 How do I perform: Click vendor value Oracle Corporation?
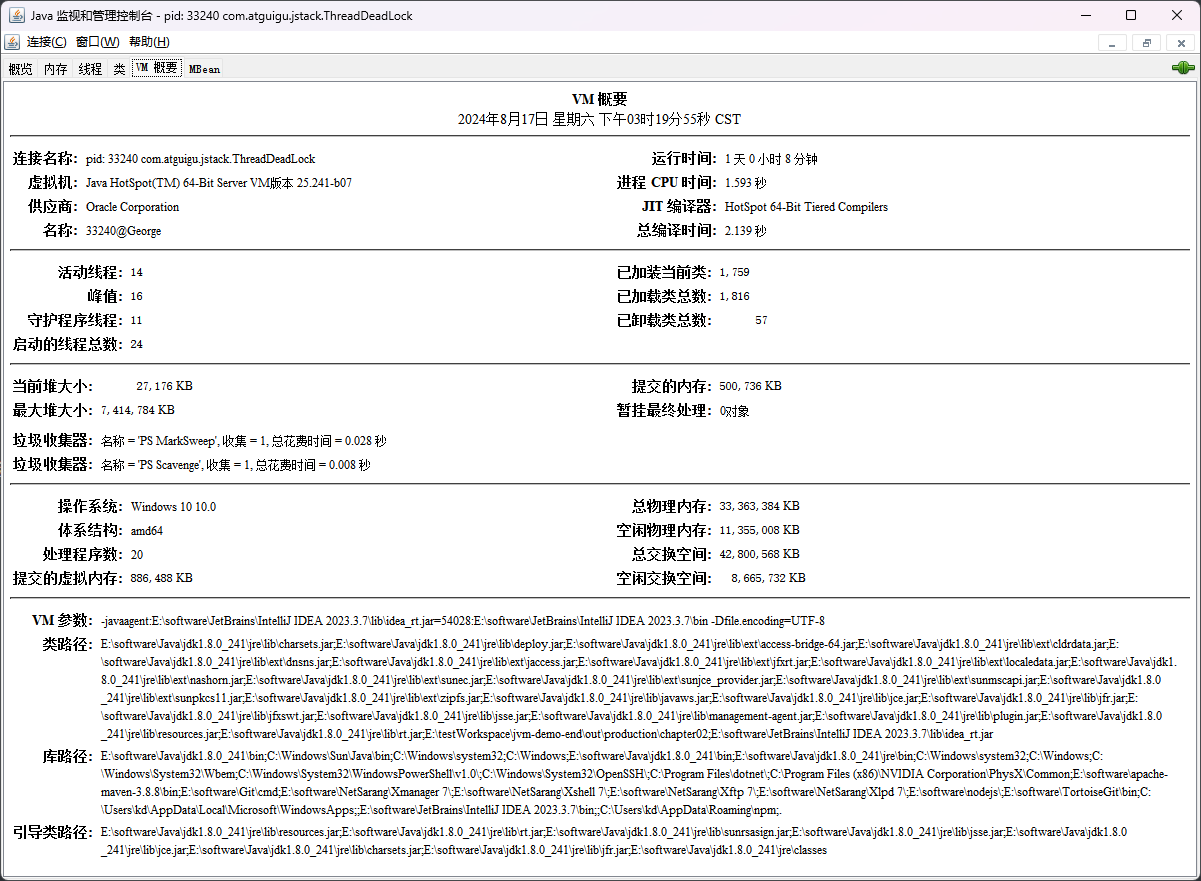point(132,207)
